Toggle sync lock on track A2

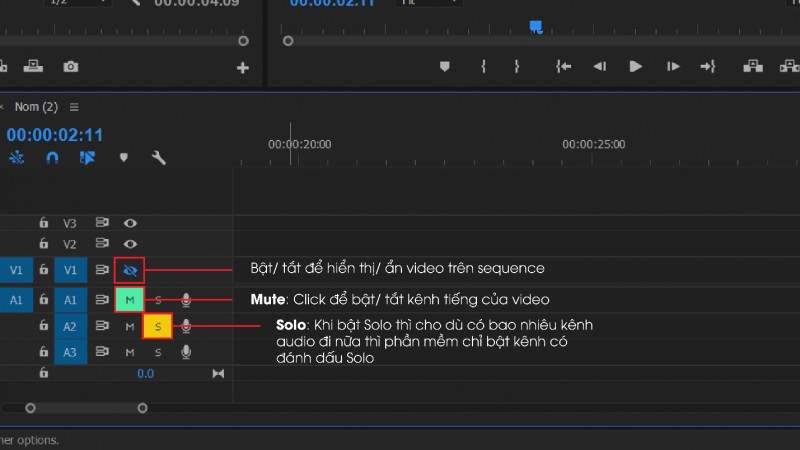click(x=102, y=326)
